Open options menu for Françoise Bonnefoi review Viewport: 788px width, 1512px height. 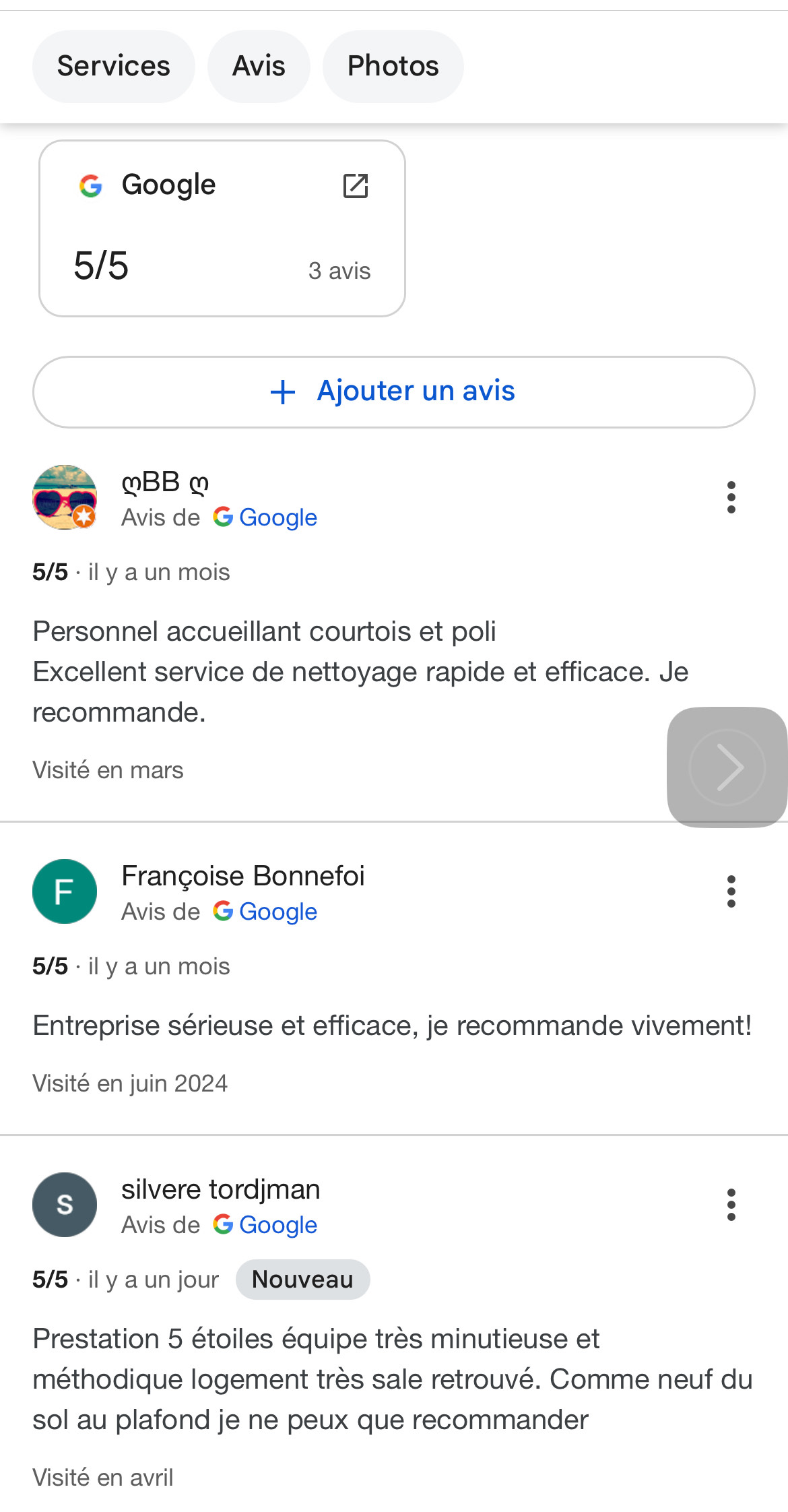pyautogui.click(x=731, y=891)
